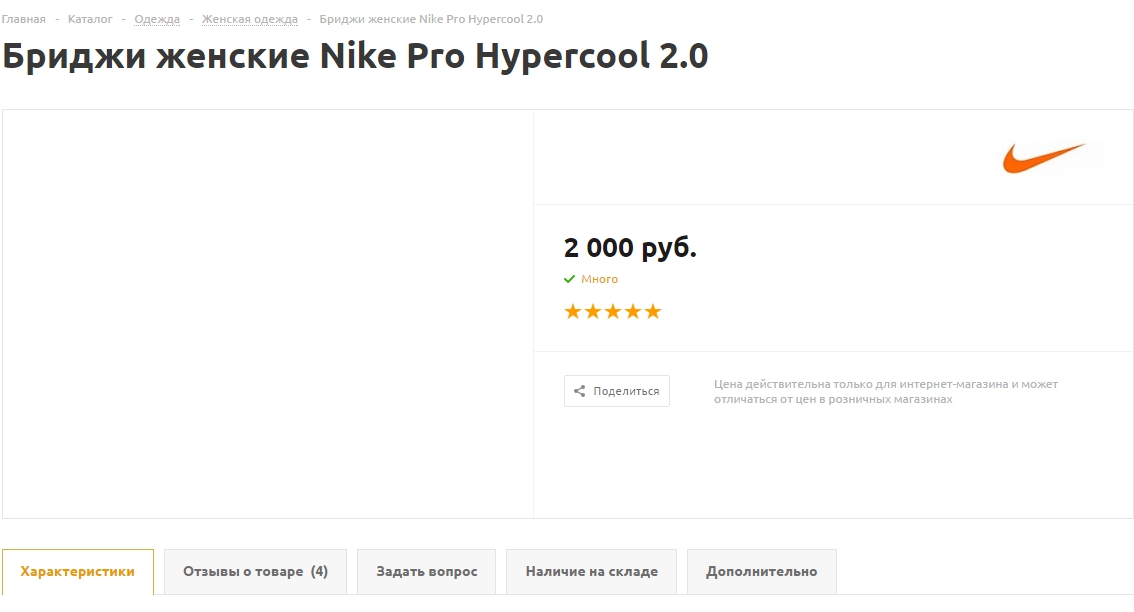Open the Женская одежда breadcrumb link
Viewport: 1134px width, 612px height.
250,19
